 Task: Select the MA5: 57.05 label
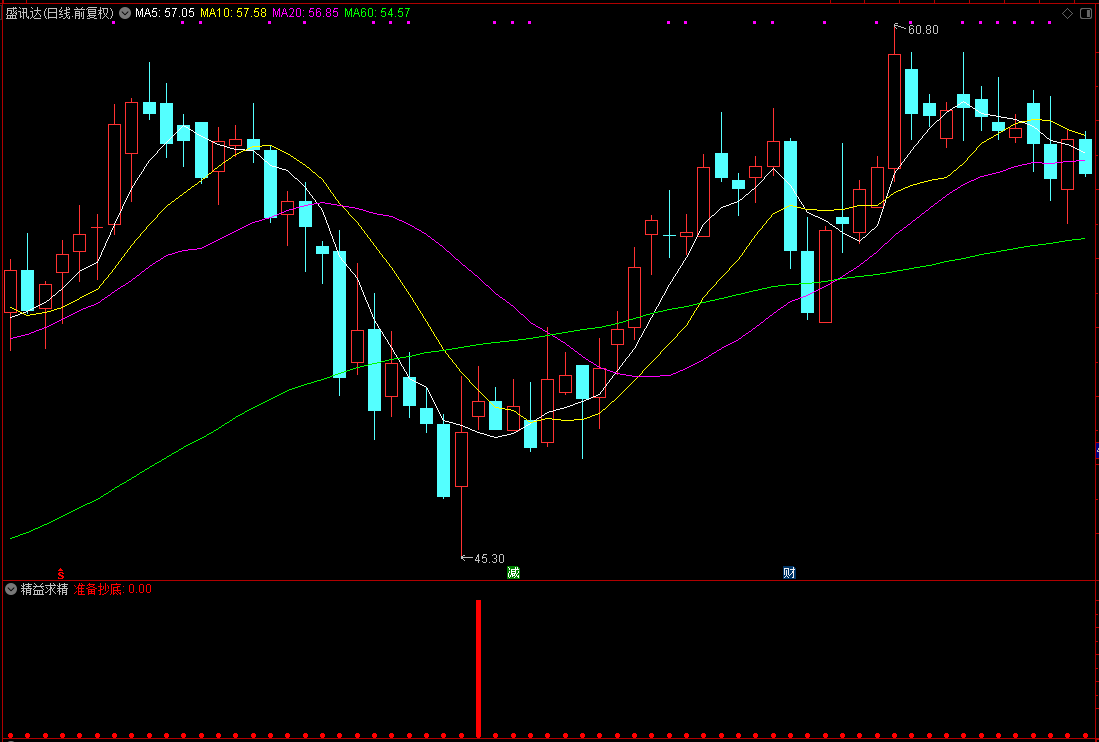pyautogui.click(x=165, y=13)
